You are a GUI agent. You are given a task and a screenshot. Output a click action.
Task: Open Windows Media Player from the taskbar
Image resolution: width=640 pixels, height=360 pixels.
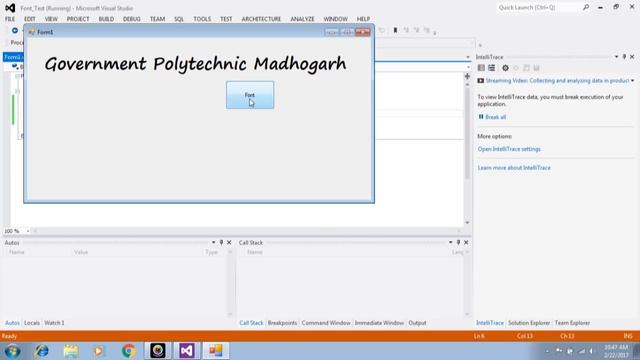tap(99, 351)
